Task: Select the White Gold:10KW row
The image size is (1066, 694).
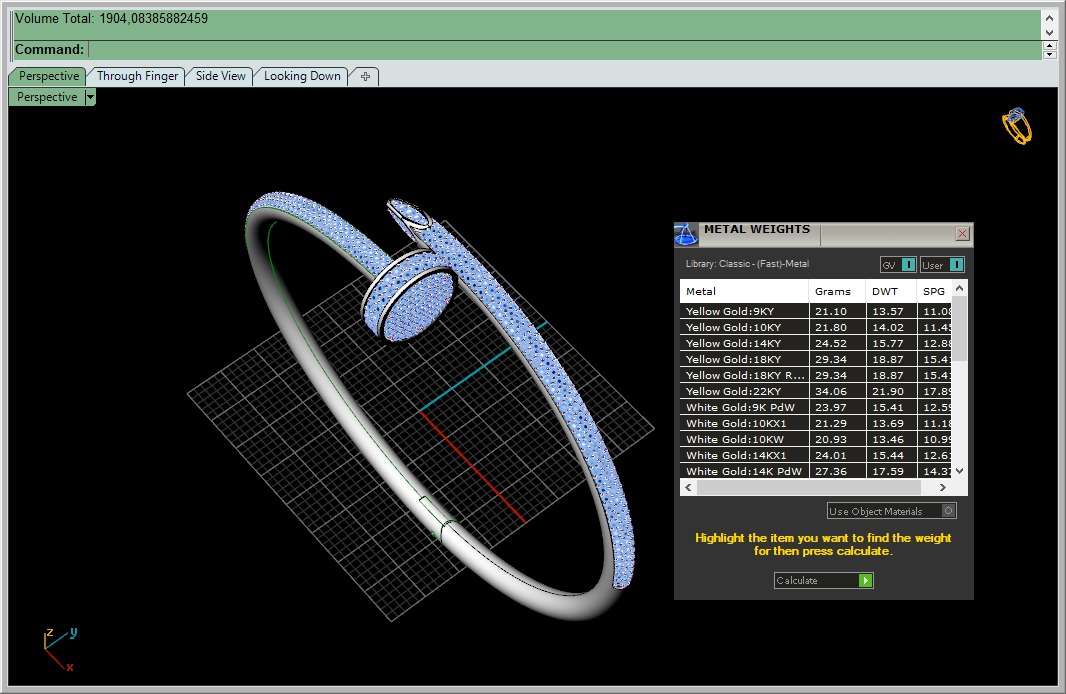Action: tap(816, 439)
